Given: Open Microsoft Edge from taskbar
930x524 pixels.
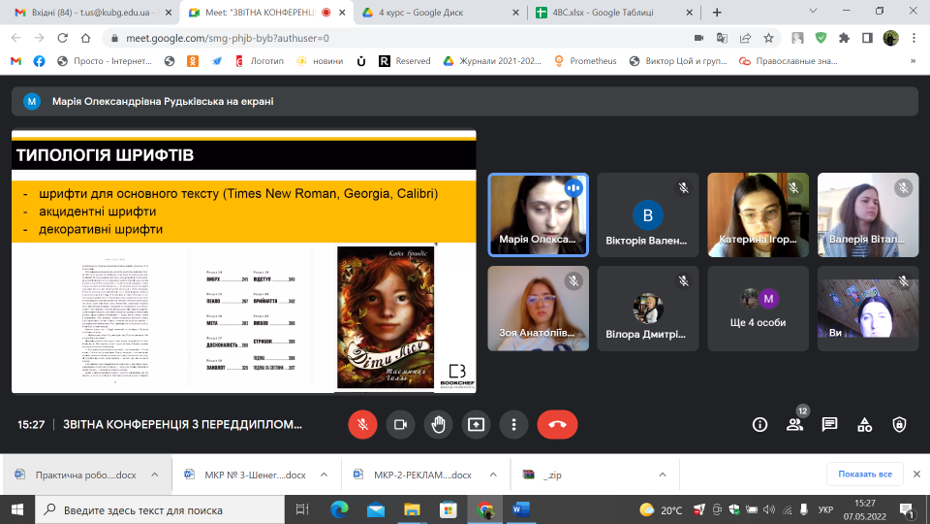Looking at the screenshot, I should click(339, 510).
